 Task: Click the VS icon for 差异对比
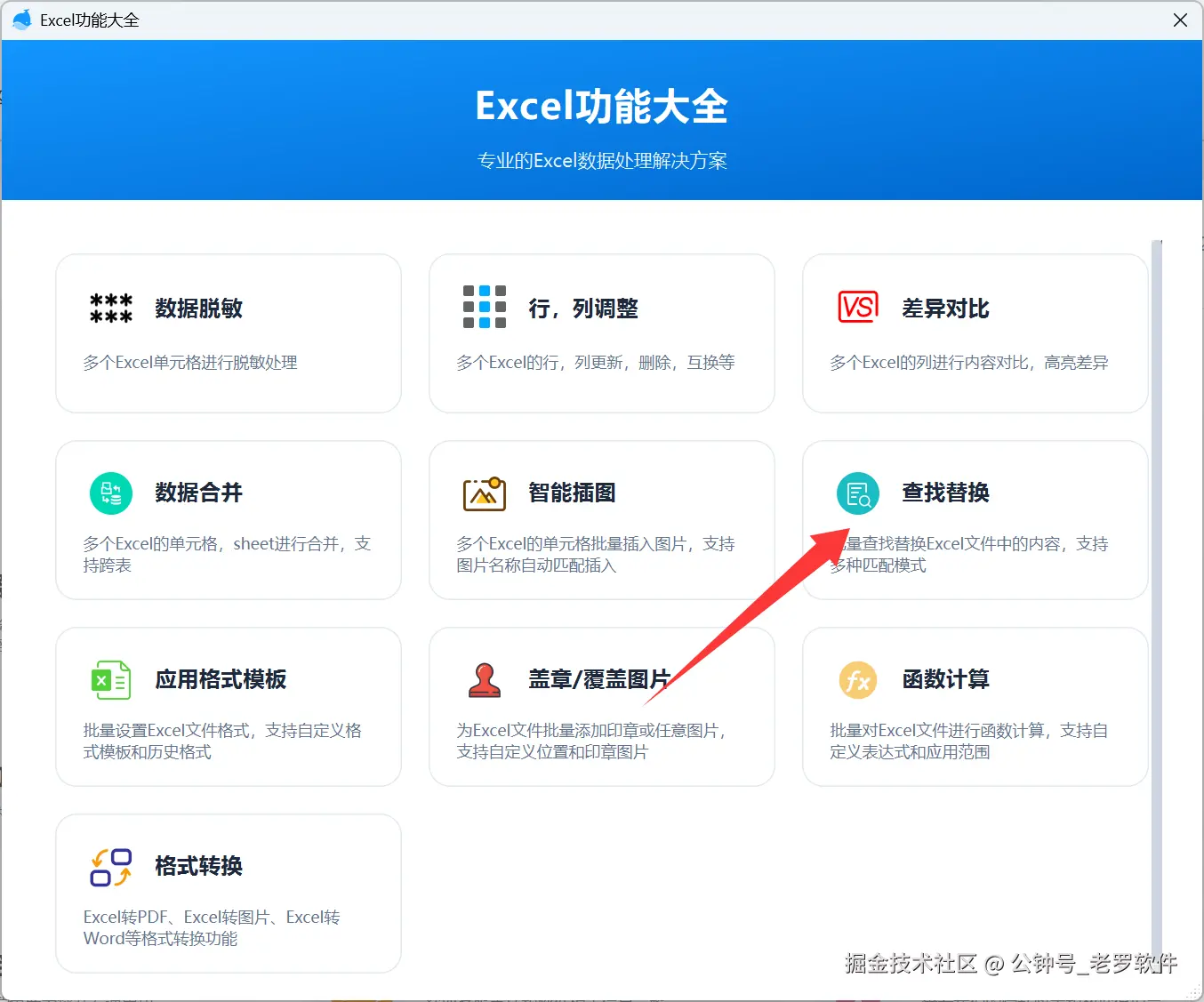click(x=858, y=307)
